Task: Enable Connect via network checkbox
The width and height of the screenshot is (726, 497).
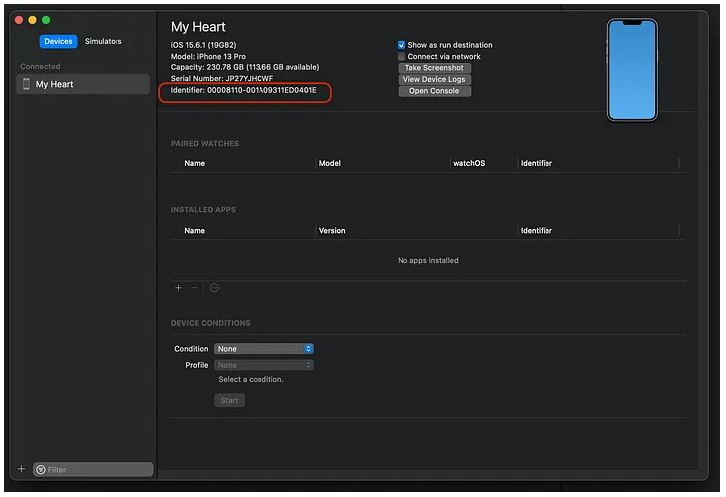Action: (x=401, y=57)
